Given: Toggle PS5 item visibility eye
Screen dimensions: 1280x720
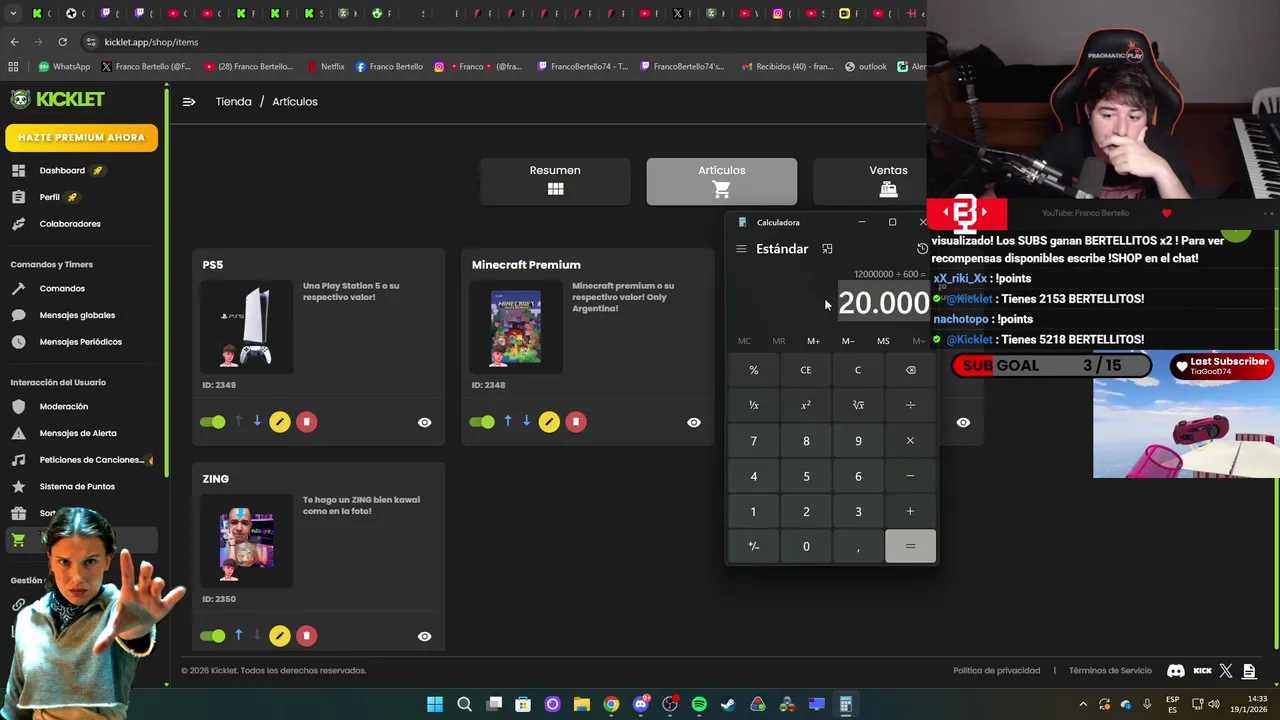Looking at the screenshot, I should [424, 422].
